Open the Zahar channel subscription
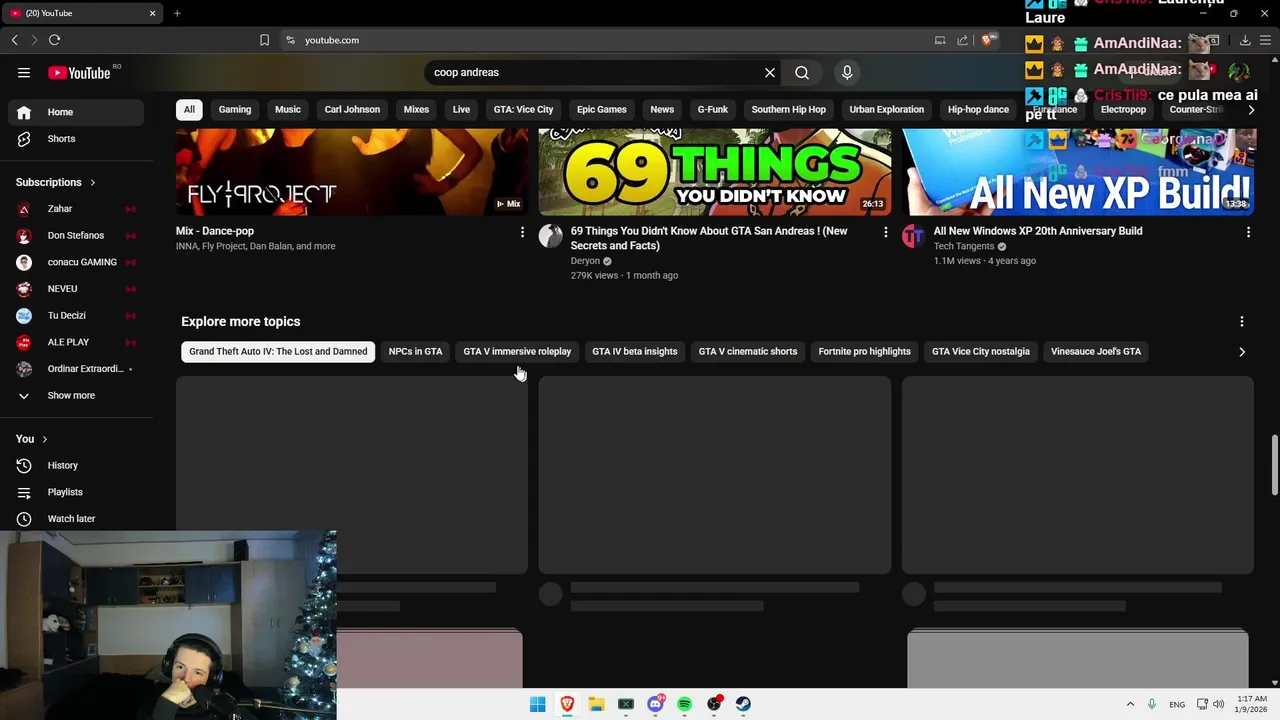 pyautogui.click(x=76, y=209)
